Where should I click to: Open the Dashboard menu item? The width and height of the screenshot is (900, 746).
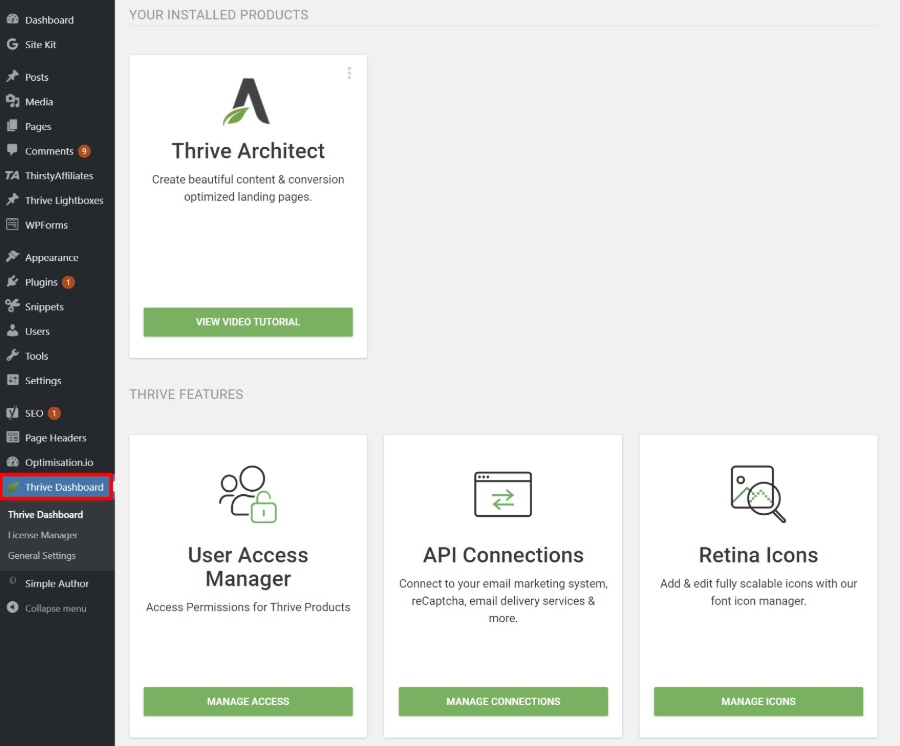49,20
